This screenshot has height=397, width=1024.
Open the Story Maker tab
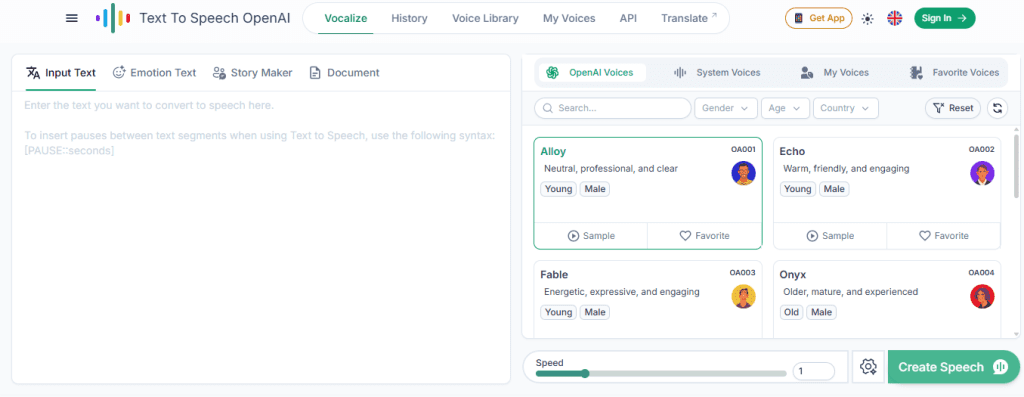coord(252,72)
